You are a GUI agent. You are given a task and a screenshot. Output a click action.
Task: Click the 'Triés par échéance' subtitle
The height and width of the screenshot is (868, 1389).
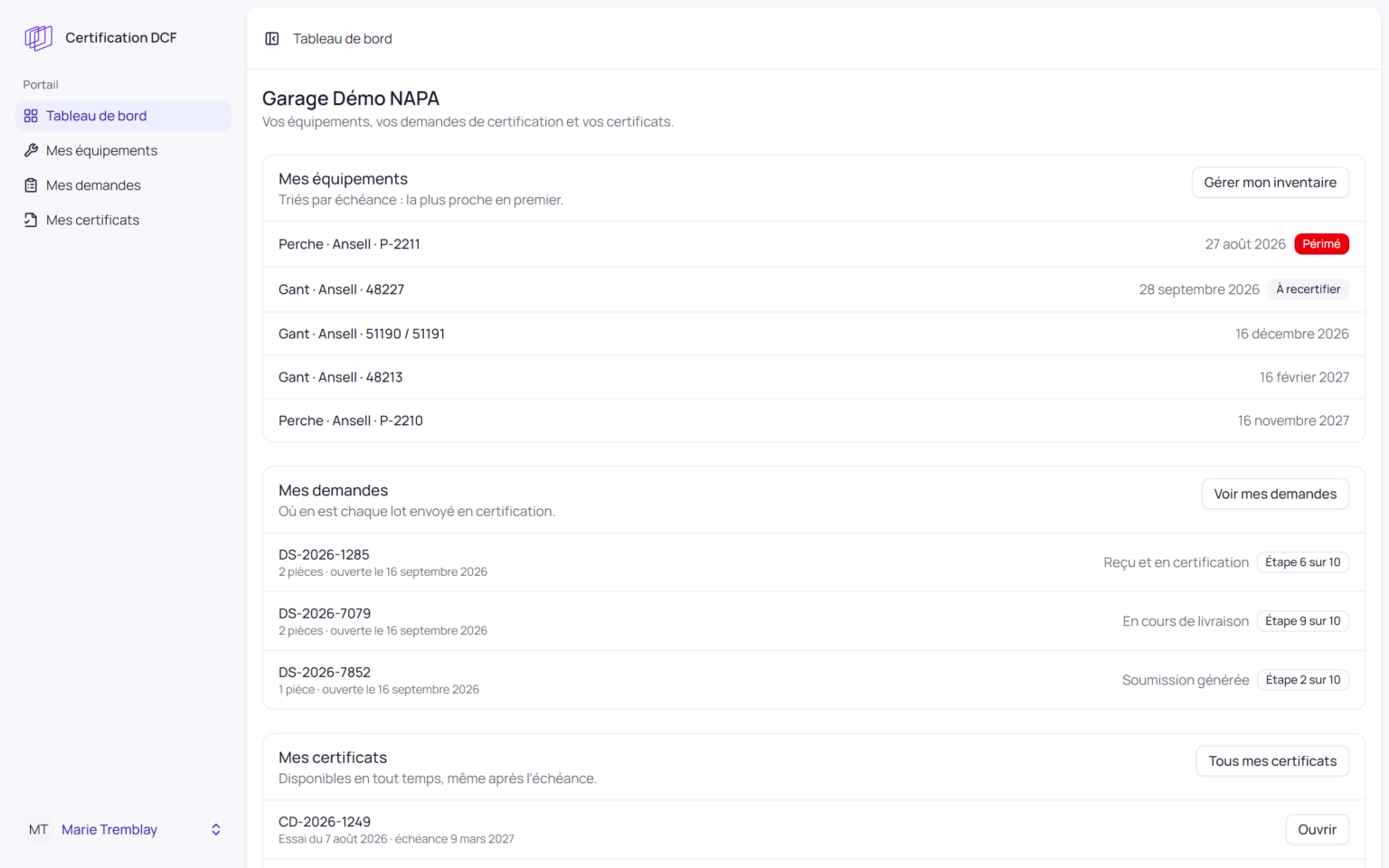(x=421, y=200)
